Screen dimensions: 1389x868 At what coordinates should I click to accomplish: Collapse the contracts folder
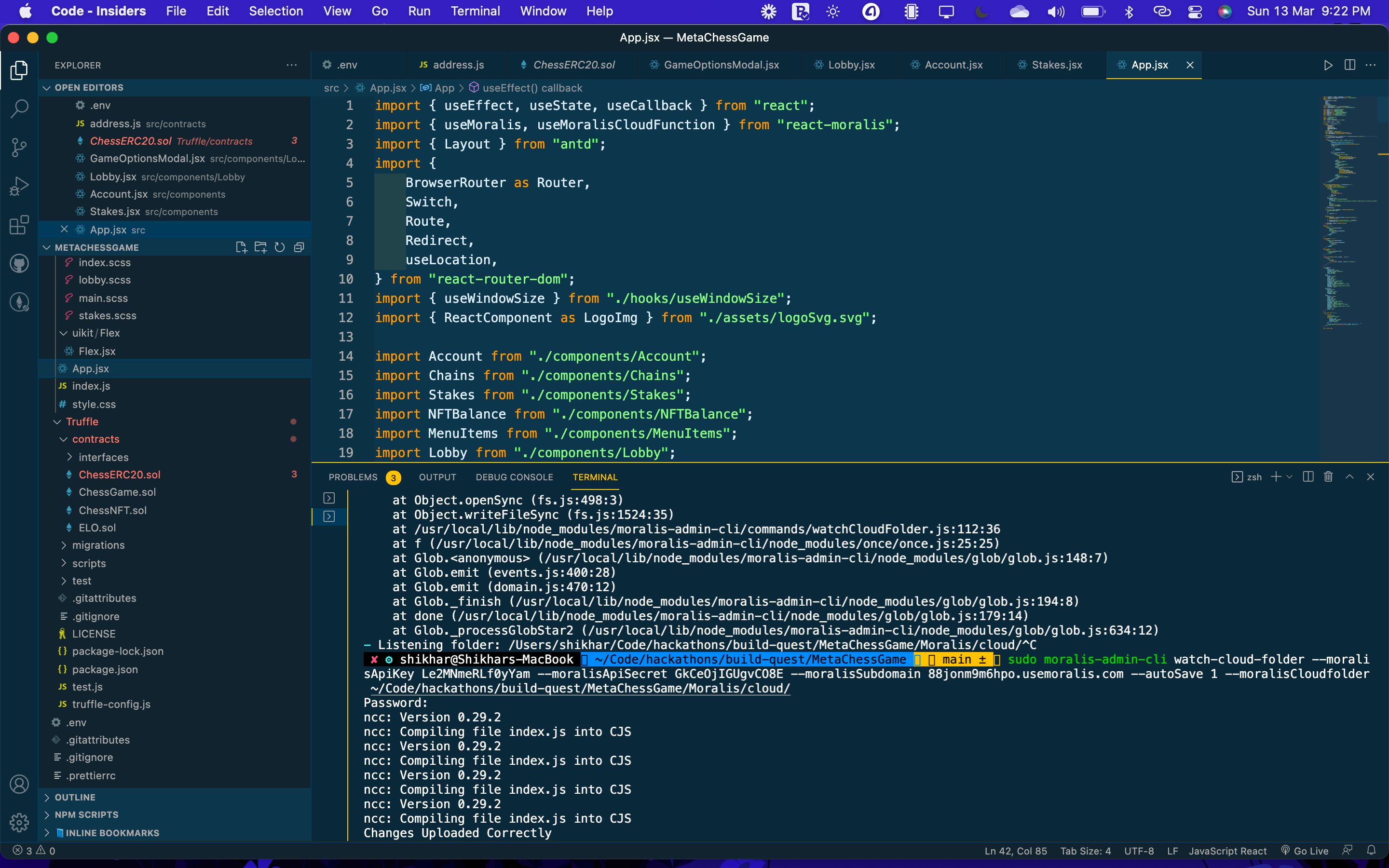(x=63, y=439)
